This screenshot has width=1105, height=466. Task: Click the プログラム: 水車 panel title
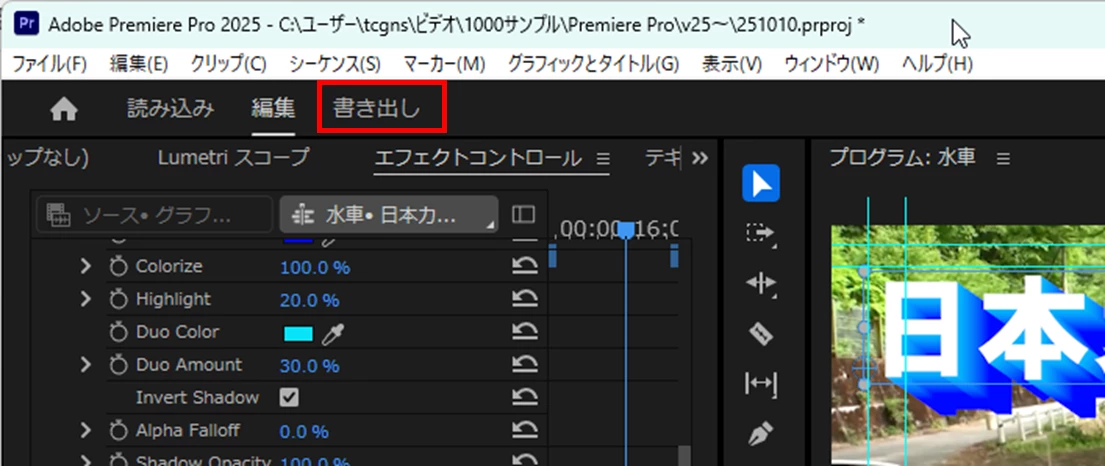[902, 157]
